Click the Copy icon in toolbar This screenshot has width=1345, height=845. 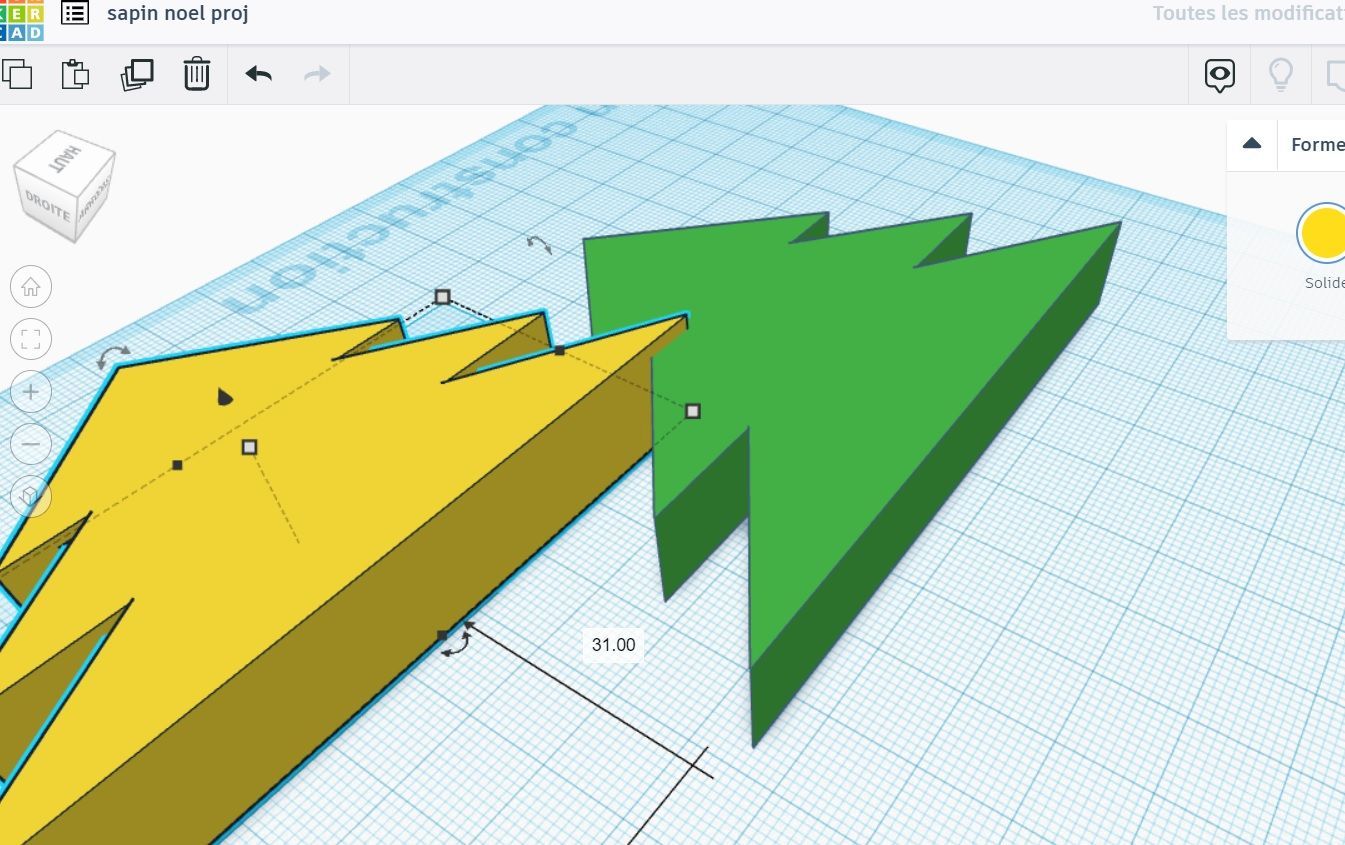click(16, 74)
